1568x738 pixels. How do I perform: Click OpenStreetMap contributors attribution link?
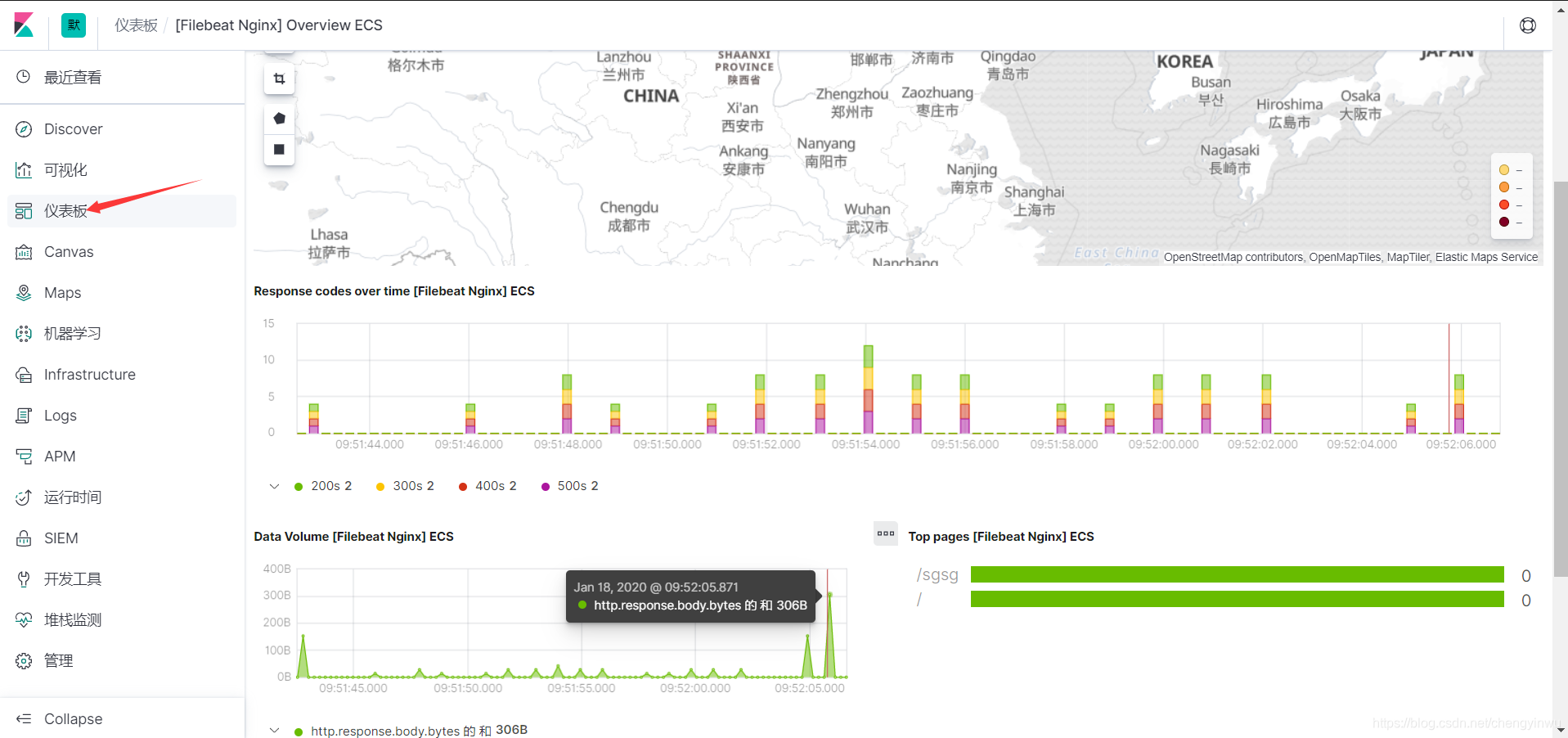tap(1233, 257)
